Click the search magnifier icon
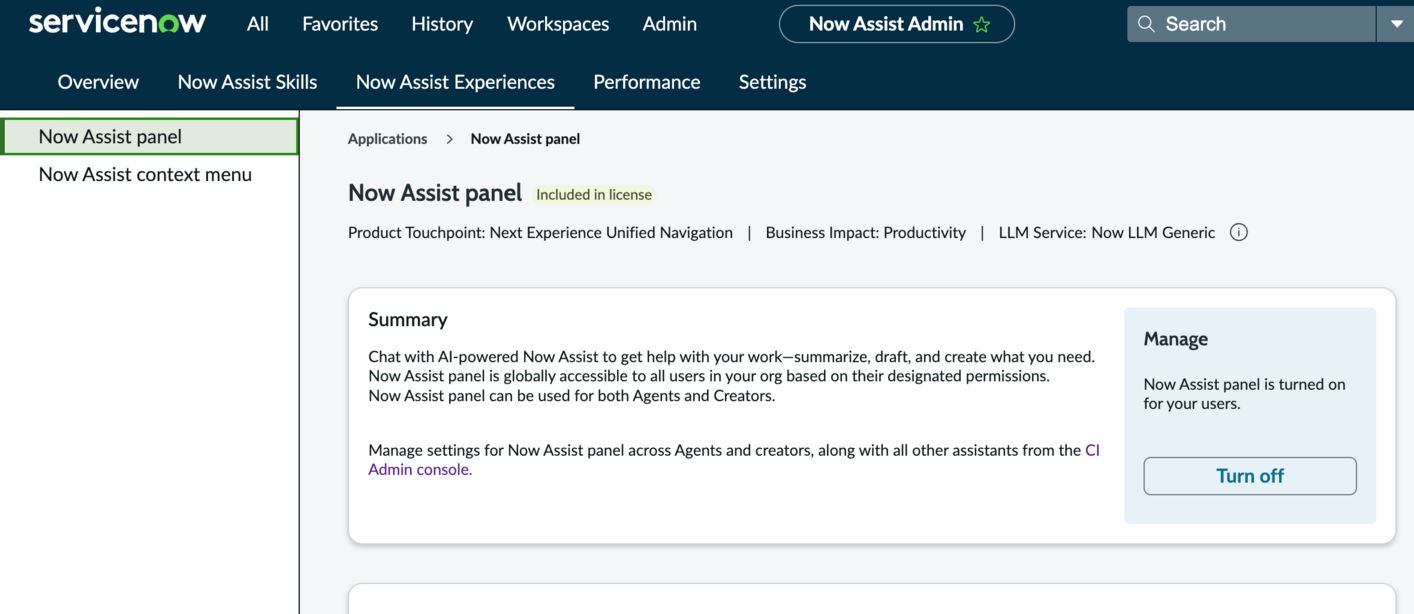The image size is (1414, 614). 1146,24
